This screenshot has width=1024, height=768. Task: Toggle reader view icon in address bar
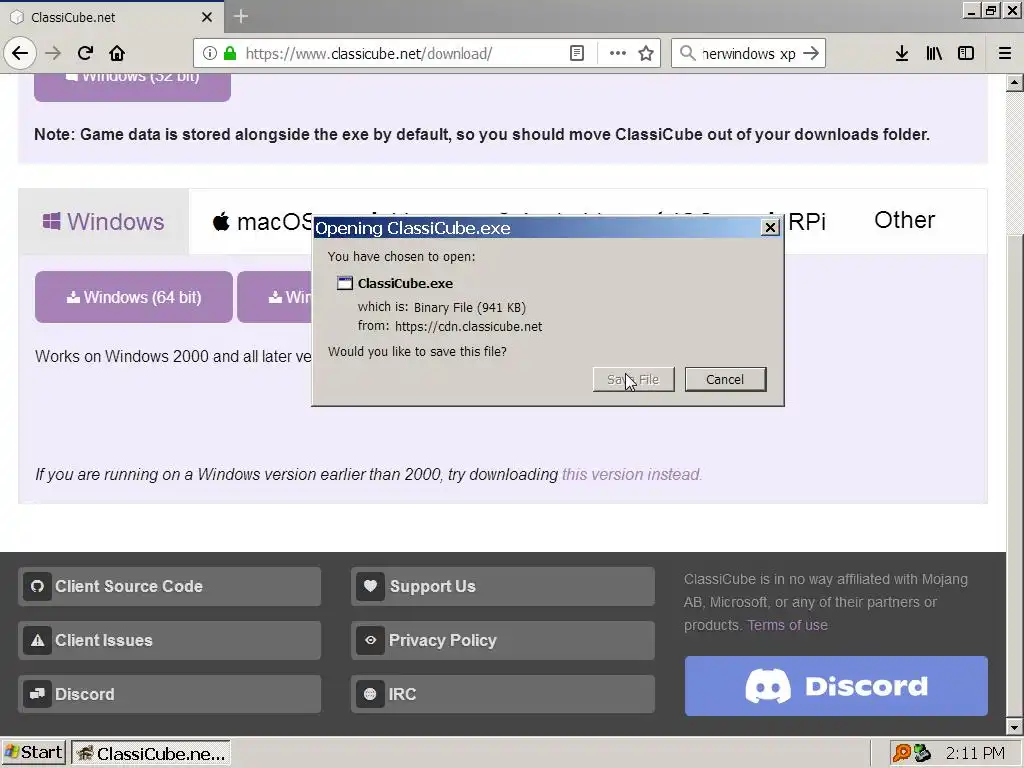coord(577,53)
